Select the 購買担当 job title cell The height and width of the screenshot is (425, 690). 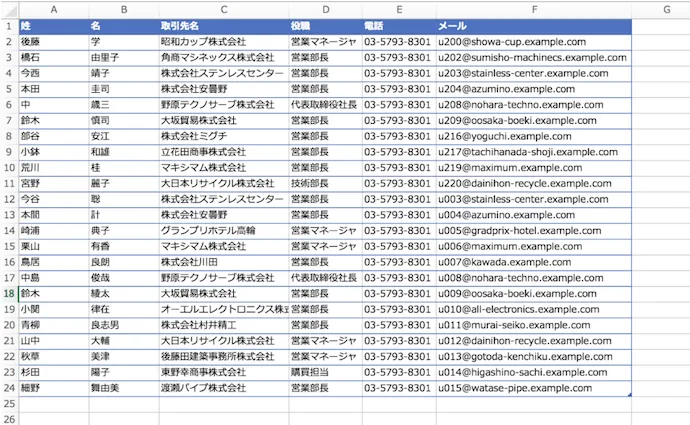[x=325, y=372]
